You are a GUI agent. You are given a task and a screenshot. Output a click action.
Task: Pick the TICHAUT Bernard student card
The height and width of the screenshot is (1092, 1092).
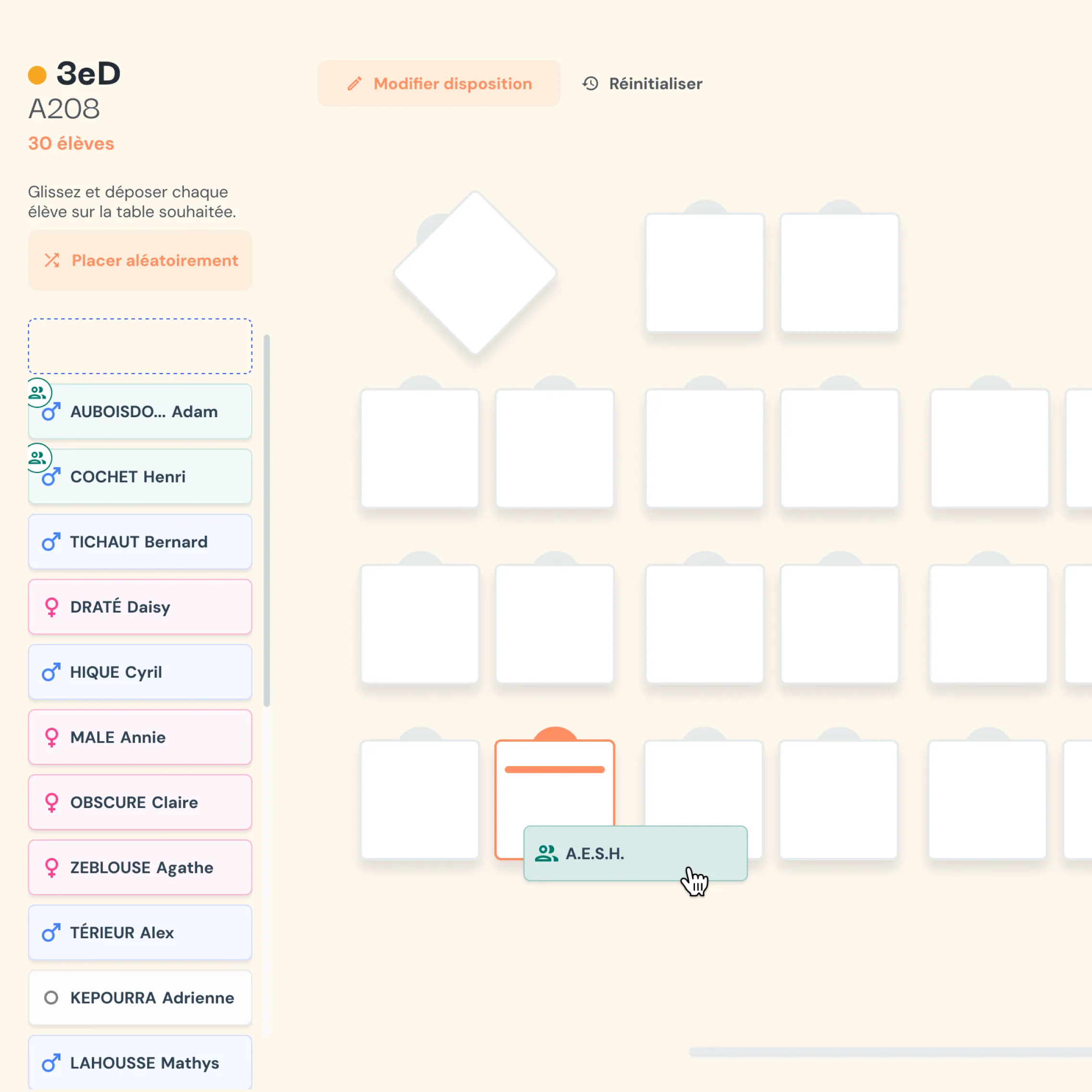[140, 542]
